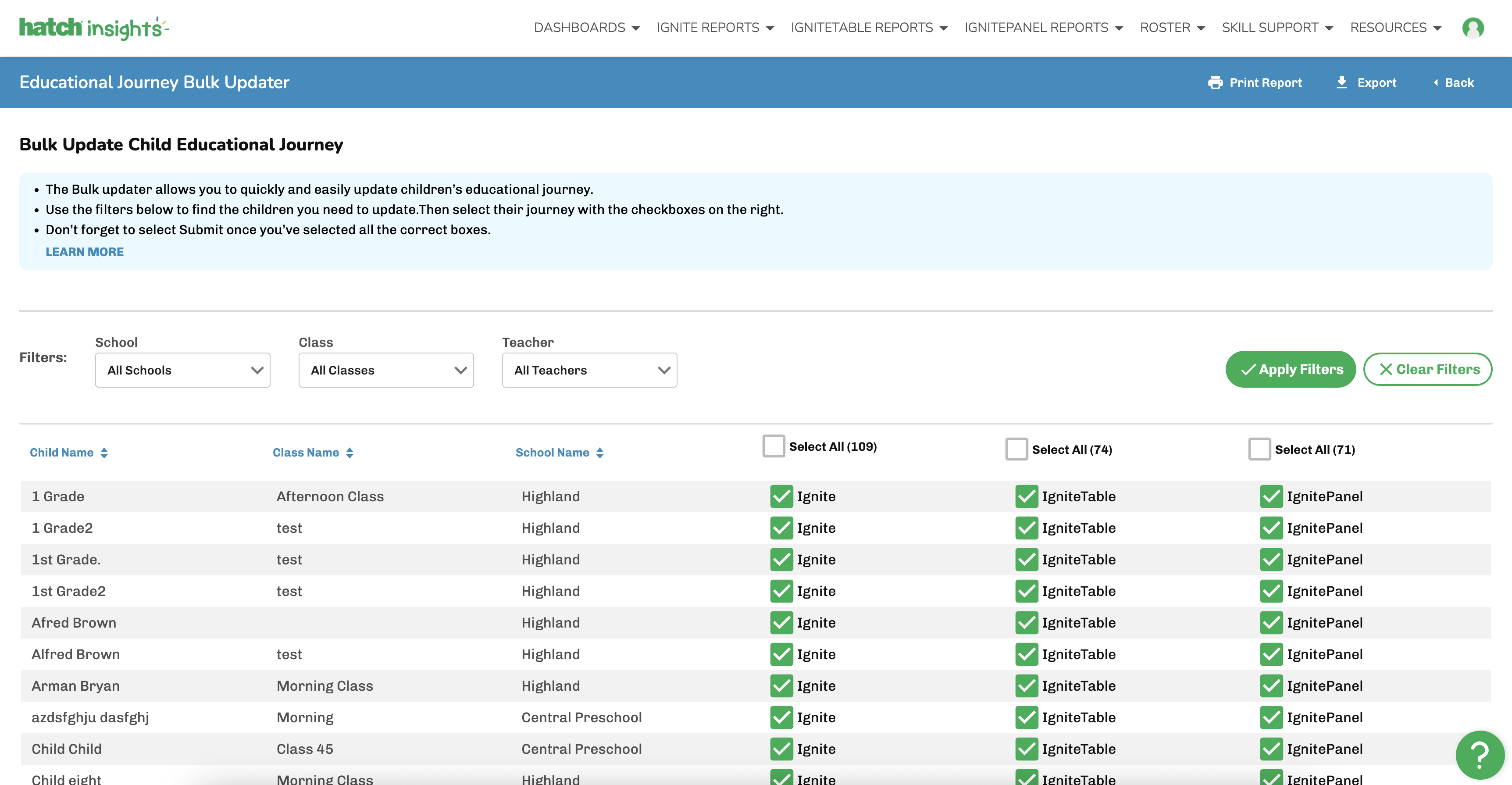Click the Export download icon
Screen dimensions: 1512x785
pyautogui.click(x=1341, y=82)
